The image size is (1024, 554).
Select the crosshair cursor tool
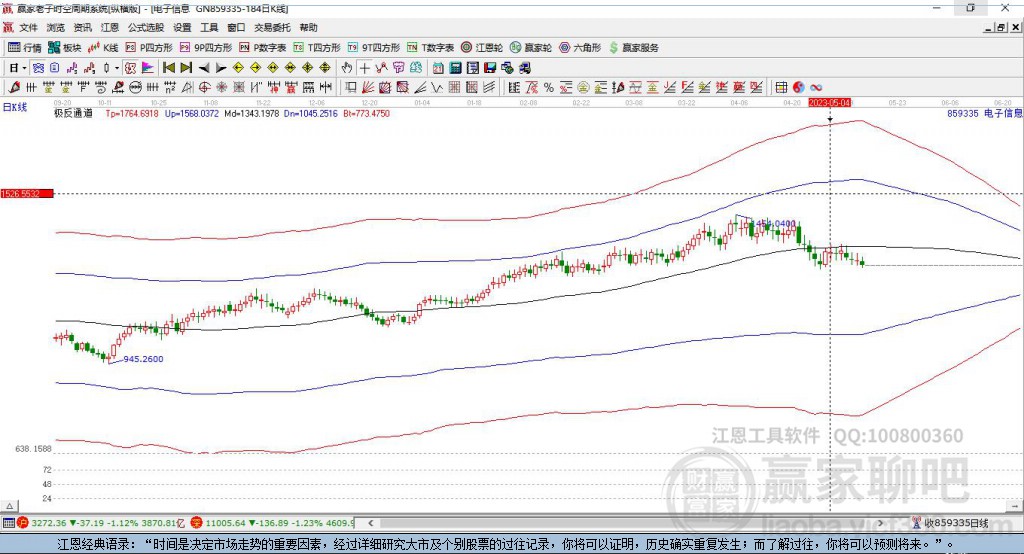click(364, 68)
